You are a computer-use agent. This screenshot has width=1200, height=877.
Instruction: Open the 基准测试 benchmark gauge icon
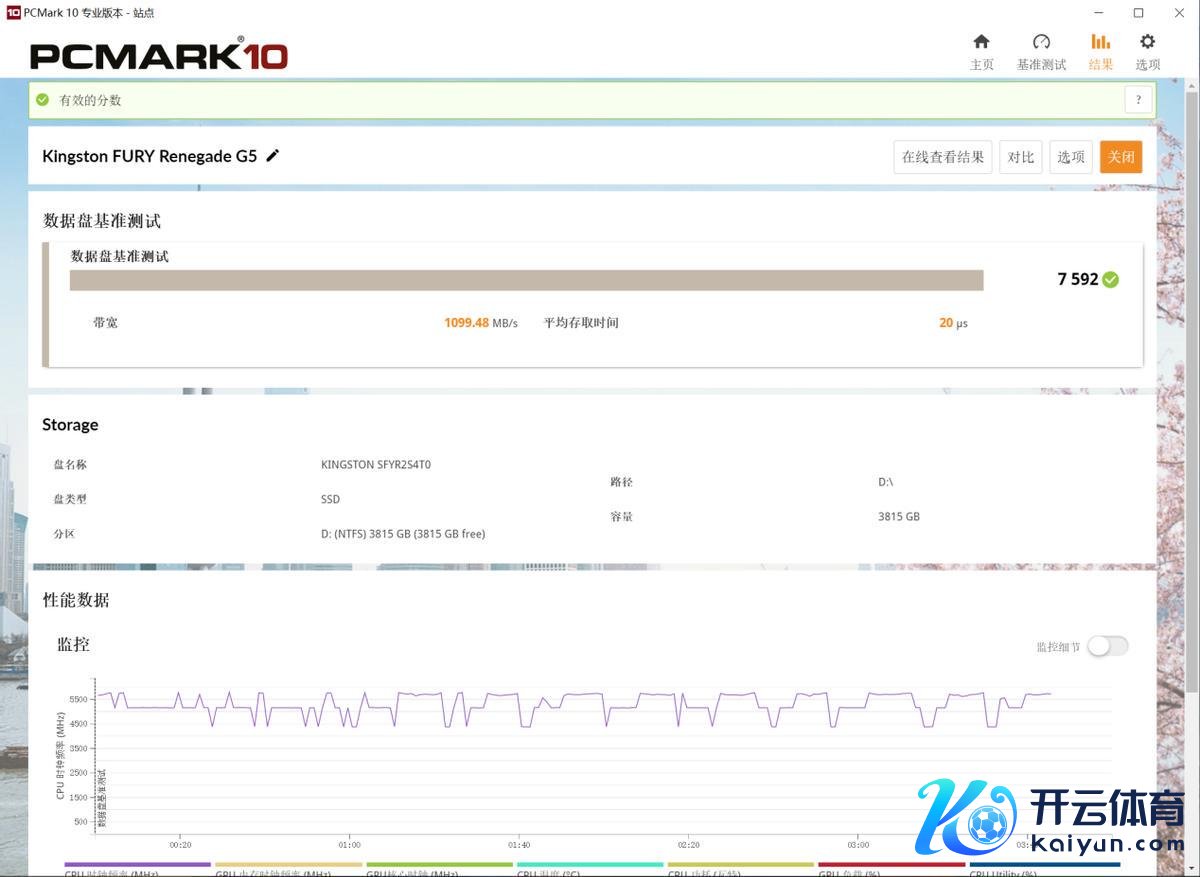tap(1041, 42)
